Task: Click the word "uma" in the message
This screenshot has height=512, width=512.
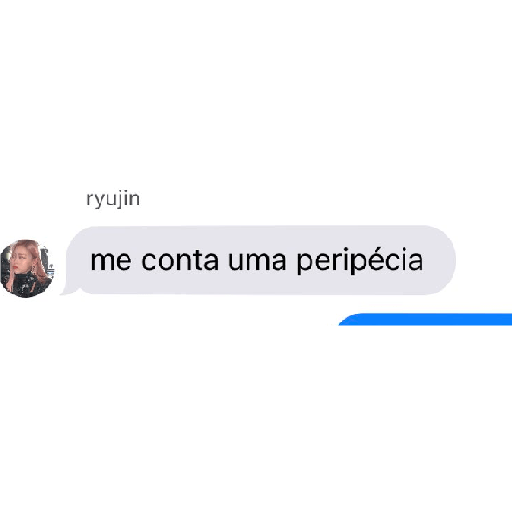Action: (x=257, y=261)
